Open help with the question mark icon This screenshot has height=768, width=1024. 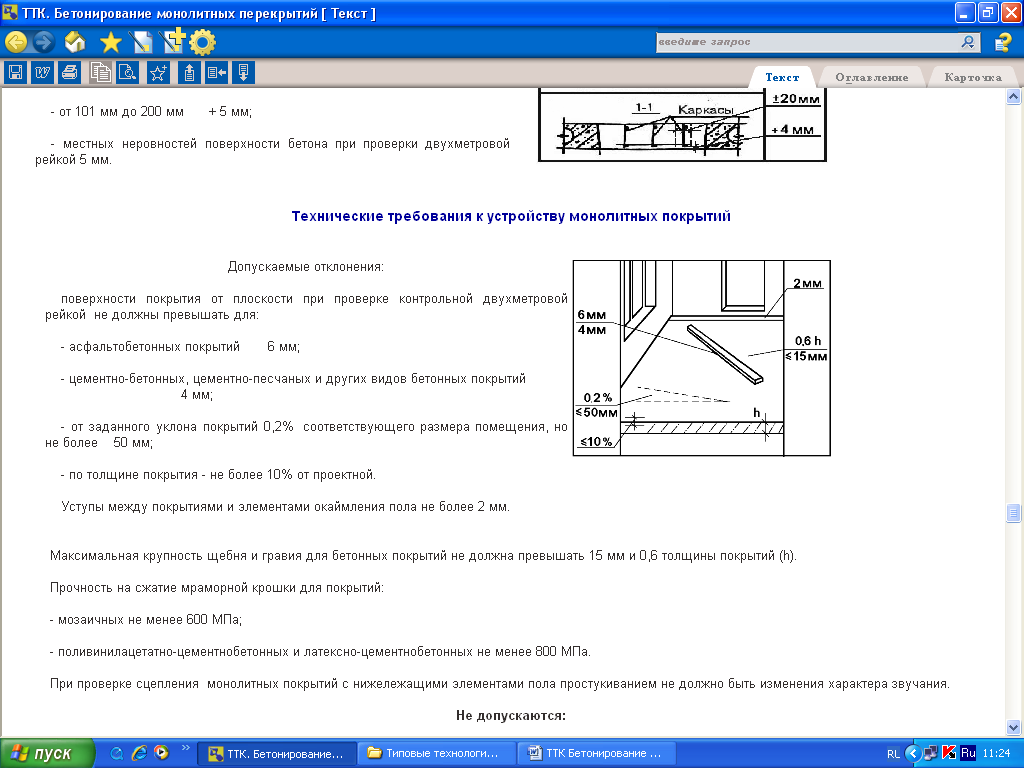(x=1002, y=42)
